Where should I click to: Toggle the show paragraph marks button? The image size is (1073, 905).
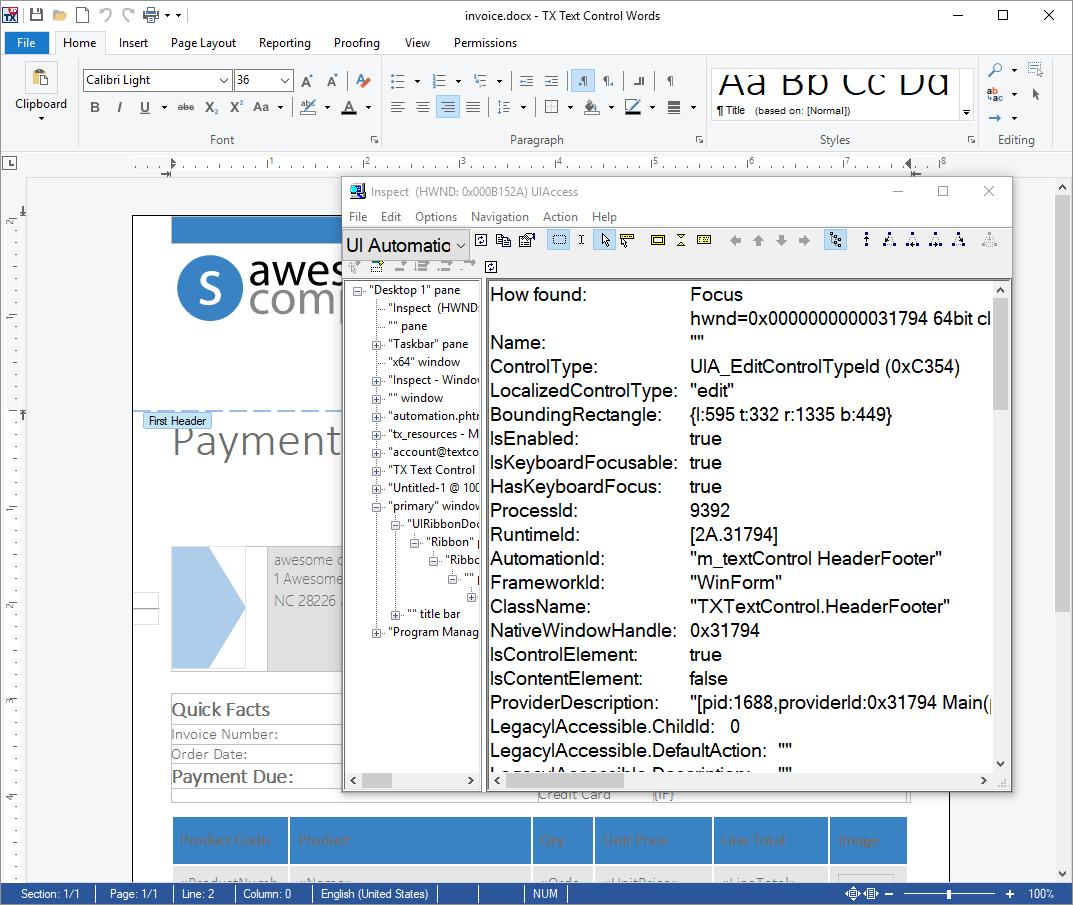(x=670, y=82)
